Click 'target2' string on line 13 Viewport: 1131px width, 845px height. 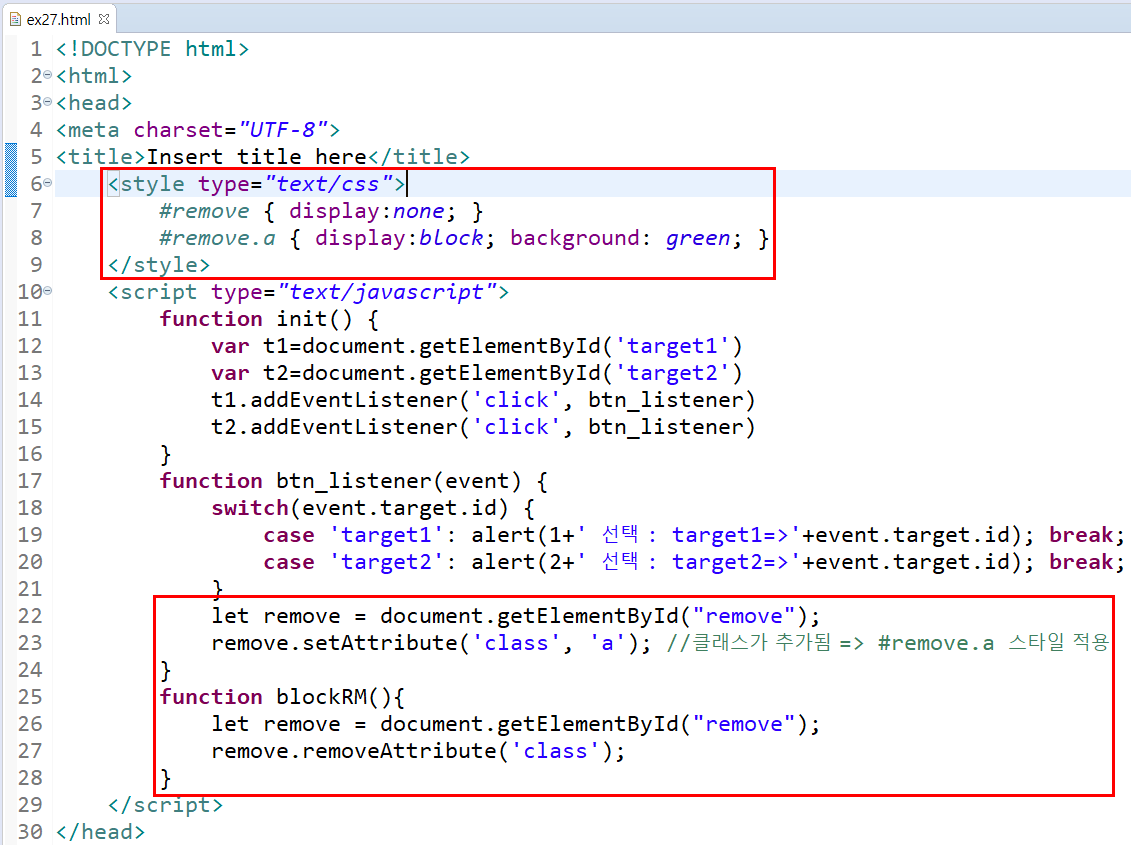[x=672, y=373]
